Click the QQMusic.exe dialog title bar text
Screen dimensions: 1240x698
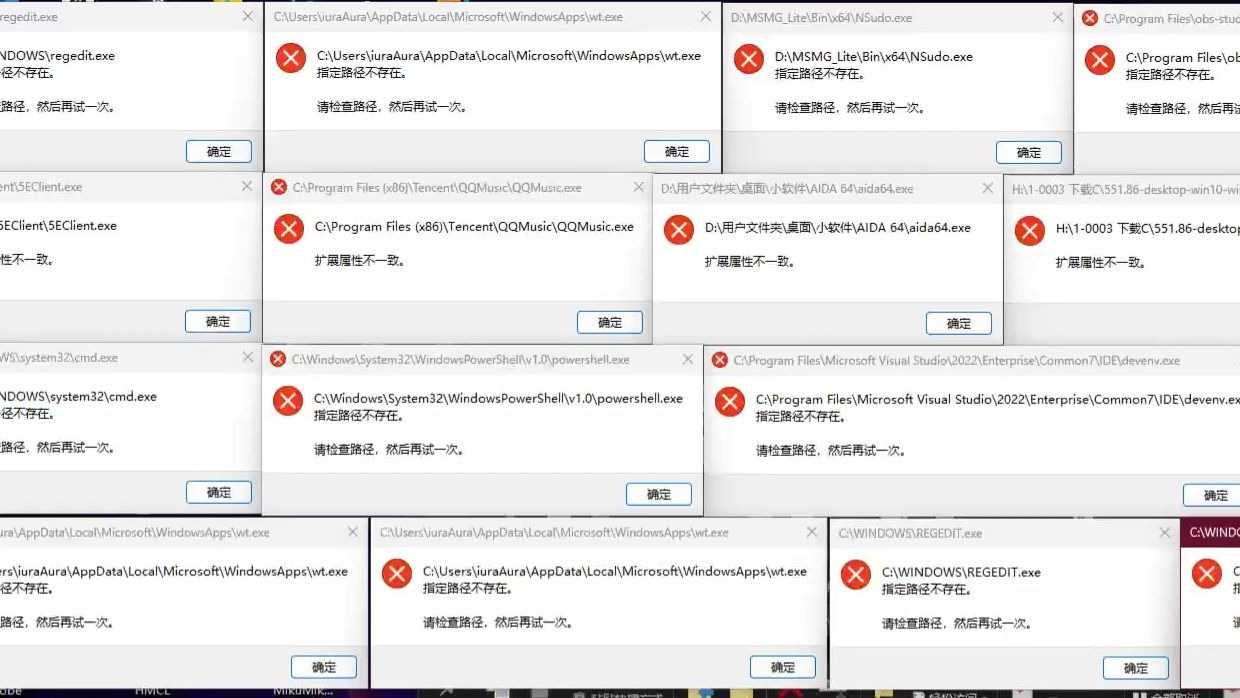(438, 188)
